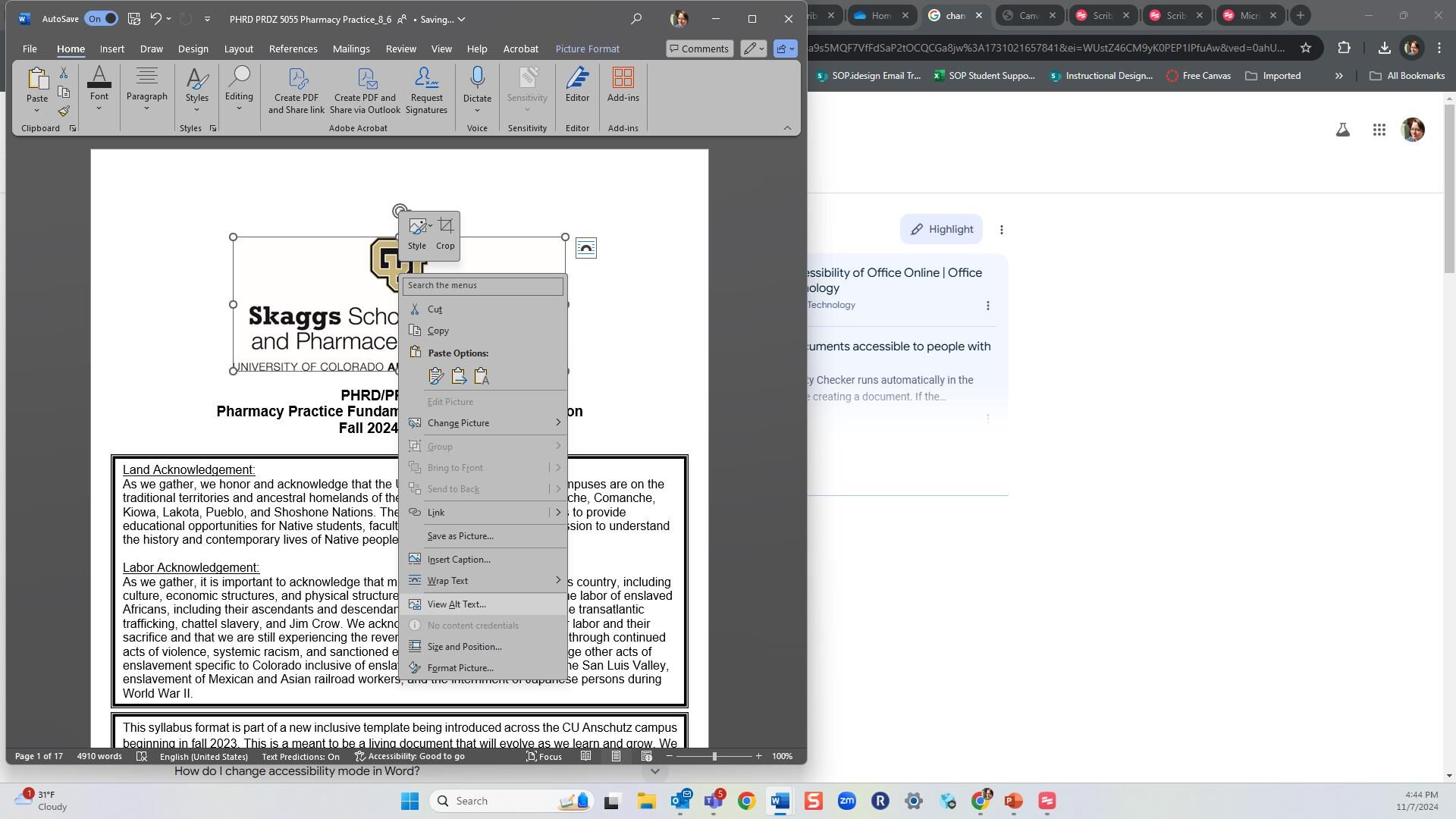Open the Styles dropdown in ribbon

[196, 90]
